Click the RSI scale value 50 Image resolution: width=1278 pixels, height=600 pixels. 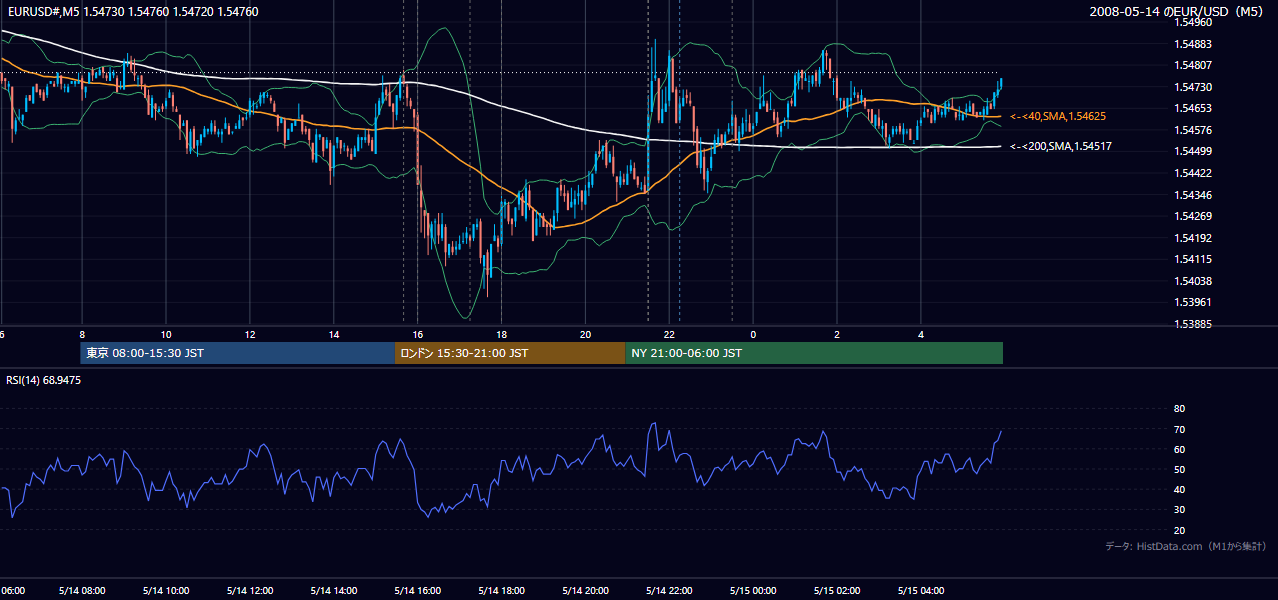click(1179, 470)
